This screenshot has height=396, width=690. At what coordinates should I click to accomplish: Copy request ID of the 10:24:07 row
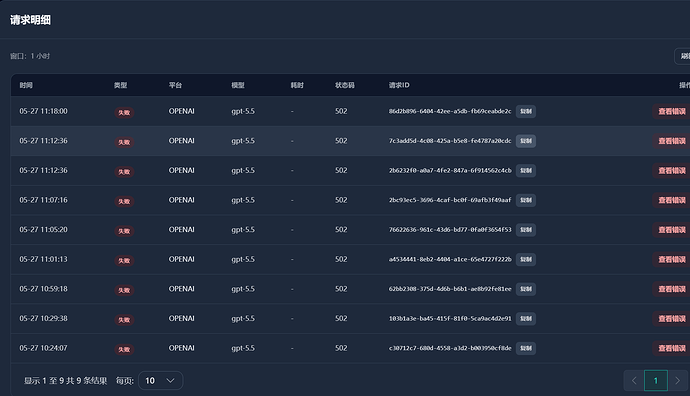point(526,348)
